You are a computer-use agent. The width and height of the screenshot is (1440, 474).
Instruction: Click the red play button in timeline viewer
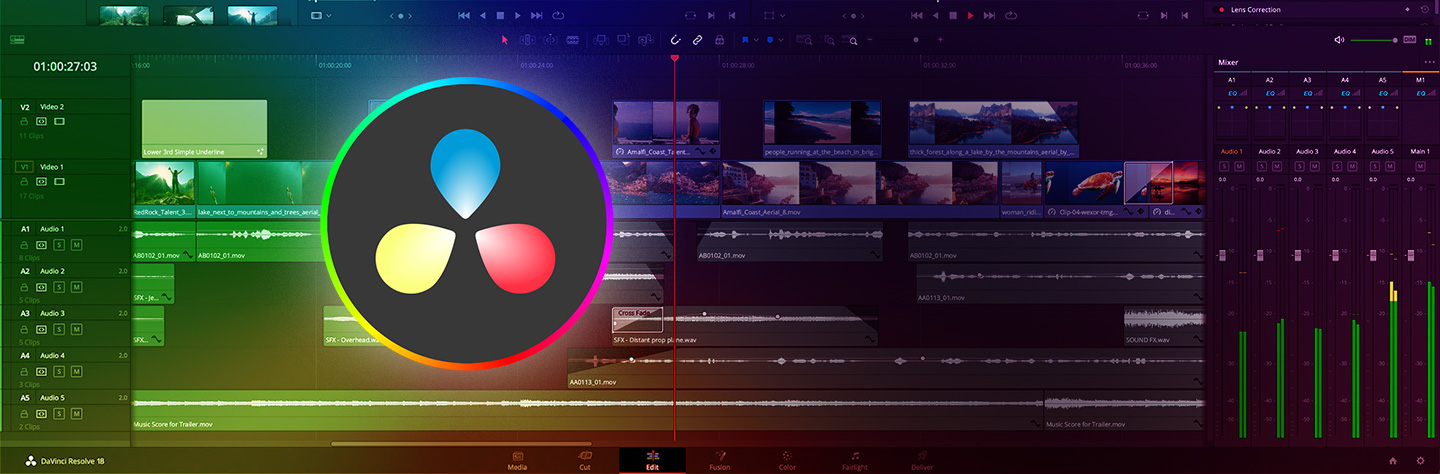969,15
